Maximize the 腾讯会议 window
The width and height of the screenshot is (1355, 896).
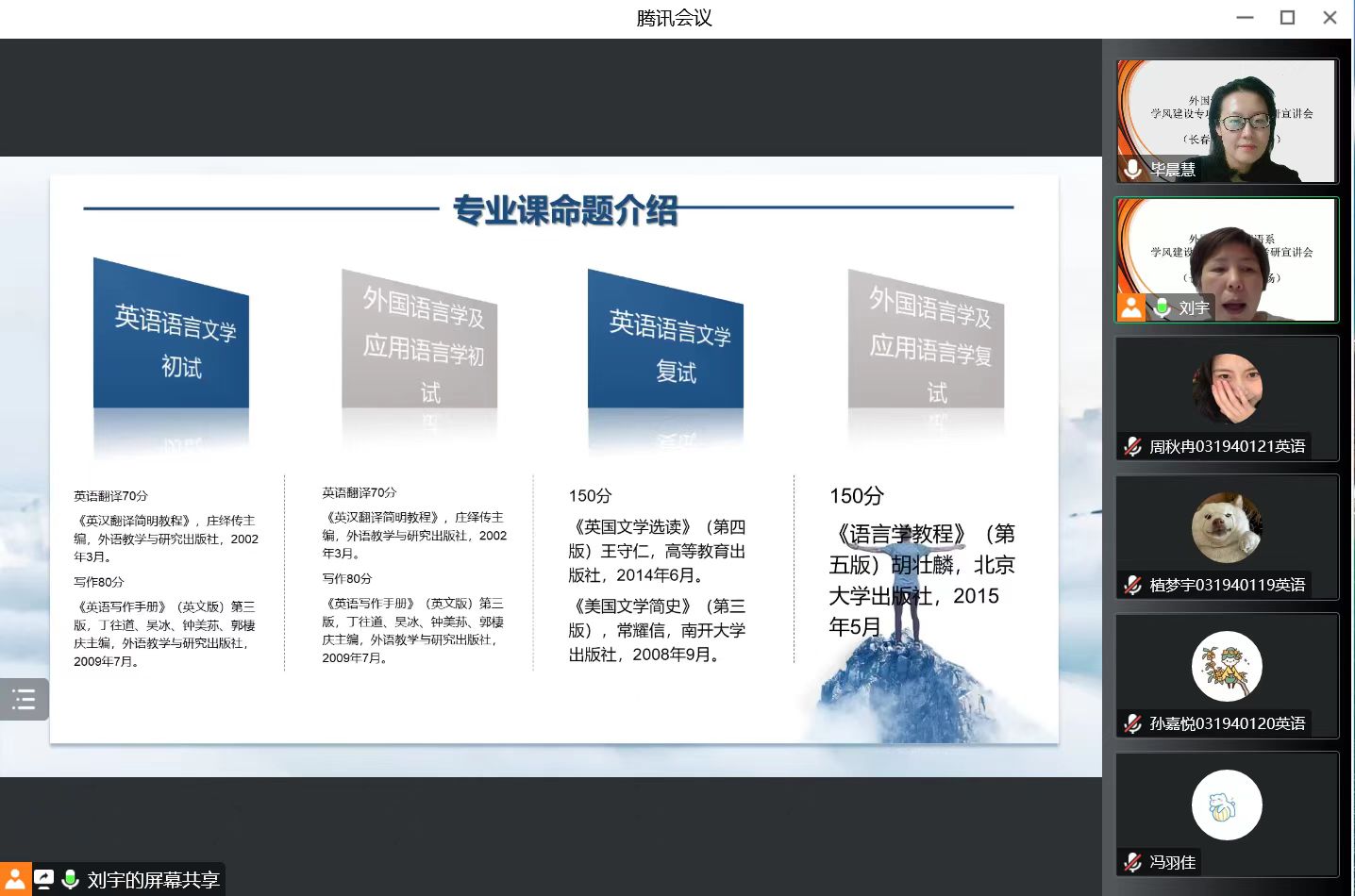click(1287, 18)
